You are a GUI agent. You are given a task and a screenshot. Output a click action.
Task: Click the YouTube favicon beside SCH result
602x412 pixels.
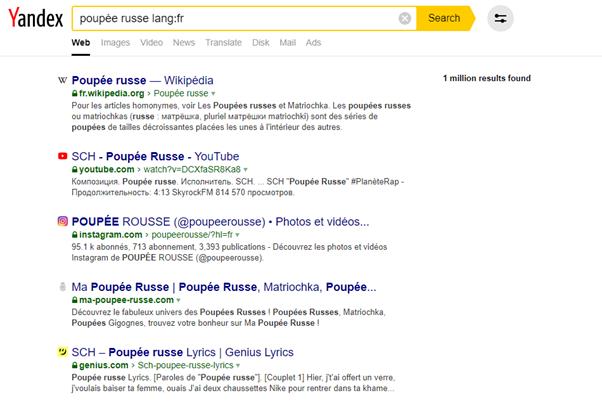click(62, 156)
